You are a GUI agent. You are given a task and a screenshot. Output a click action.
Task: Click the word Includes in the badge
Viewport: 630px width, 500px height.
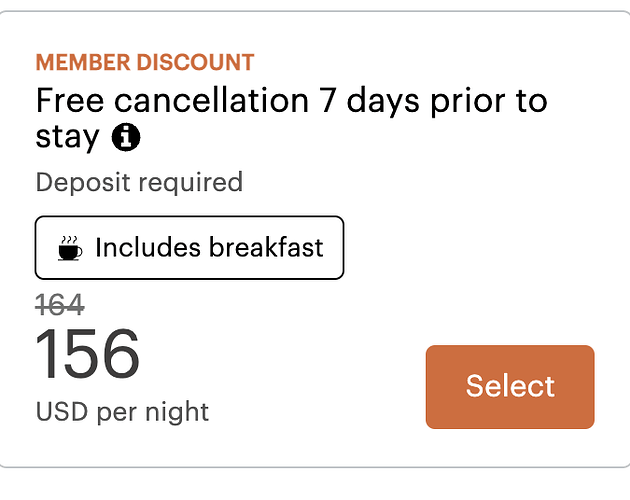[x=148, y=247]
